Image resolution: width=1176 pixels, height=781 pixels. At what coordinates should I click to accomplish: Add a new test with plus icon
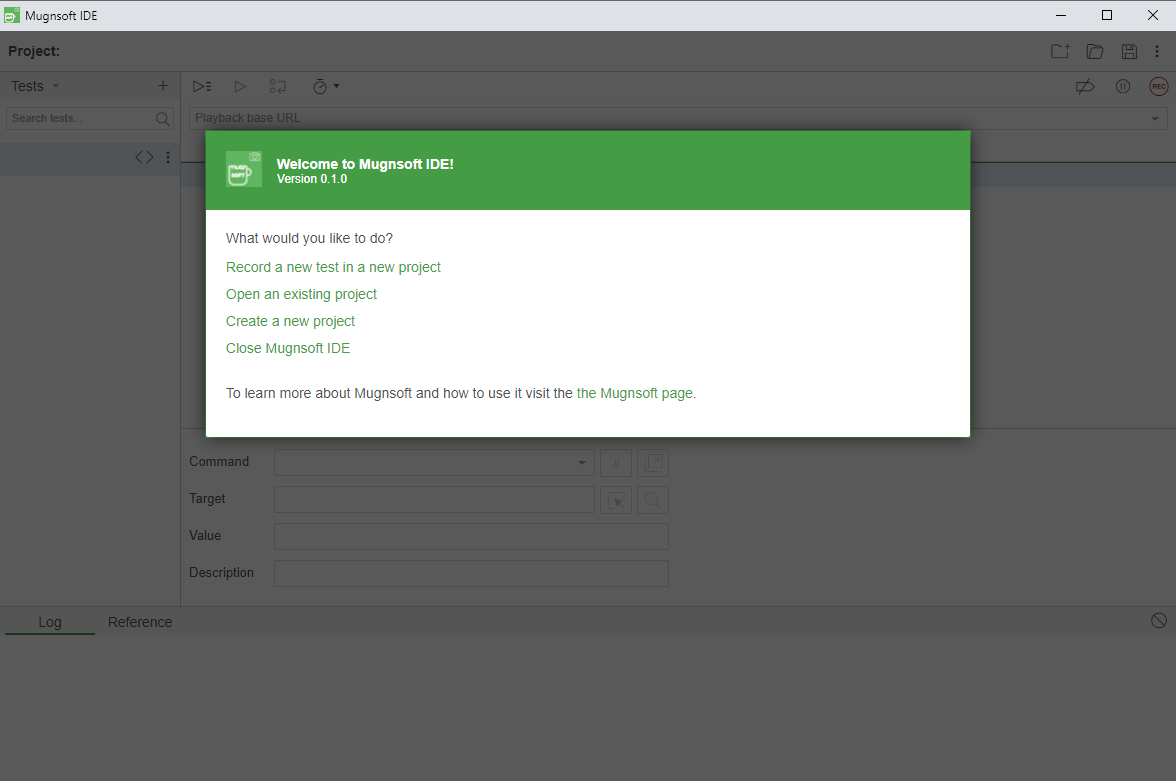click(163, 86)
